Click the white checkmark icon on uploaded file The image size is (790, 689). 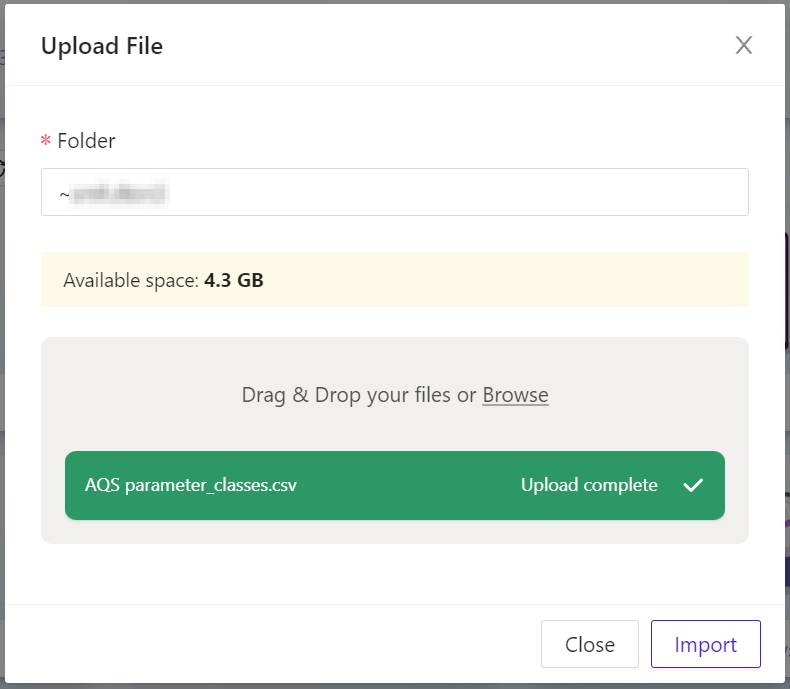(x=693, y=485)
